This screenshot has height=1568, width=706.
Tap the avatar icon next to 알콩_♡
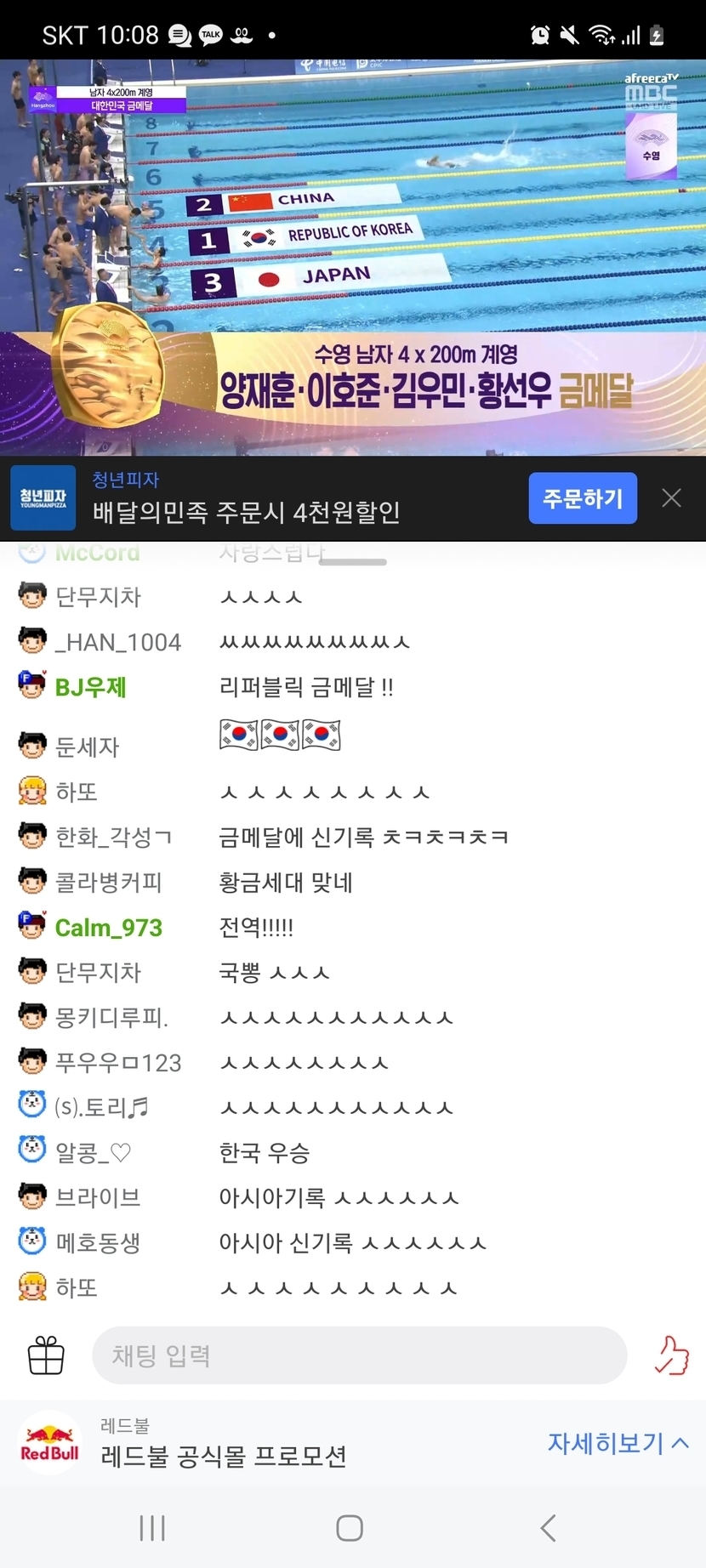[x=32, y=1150]
